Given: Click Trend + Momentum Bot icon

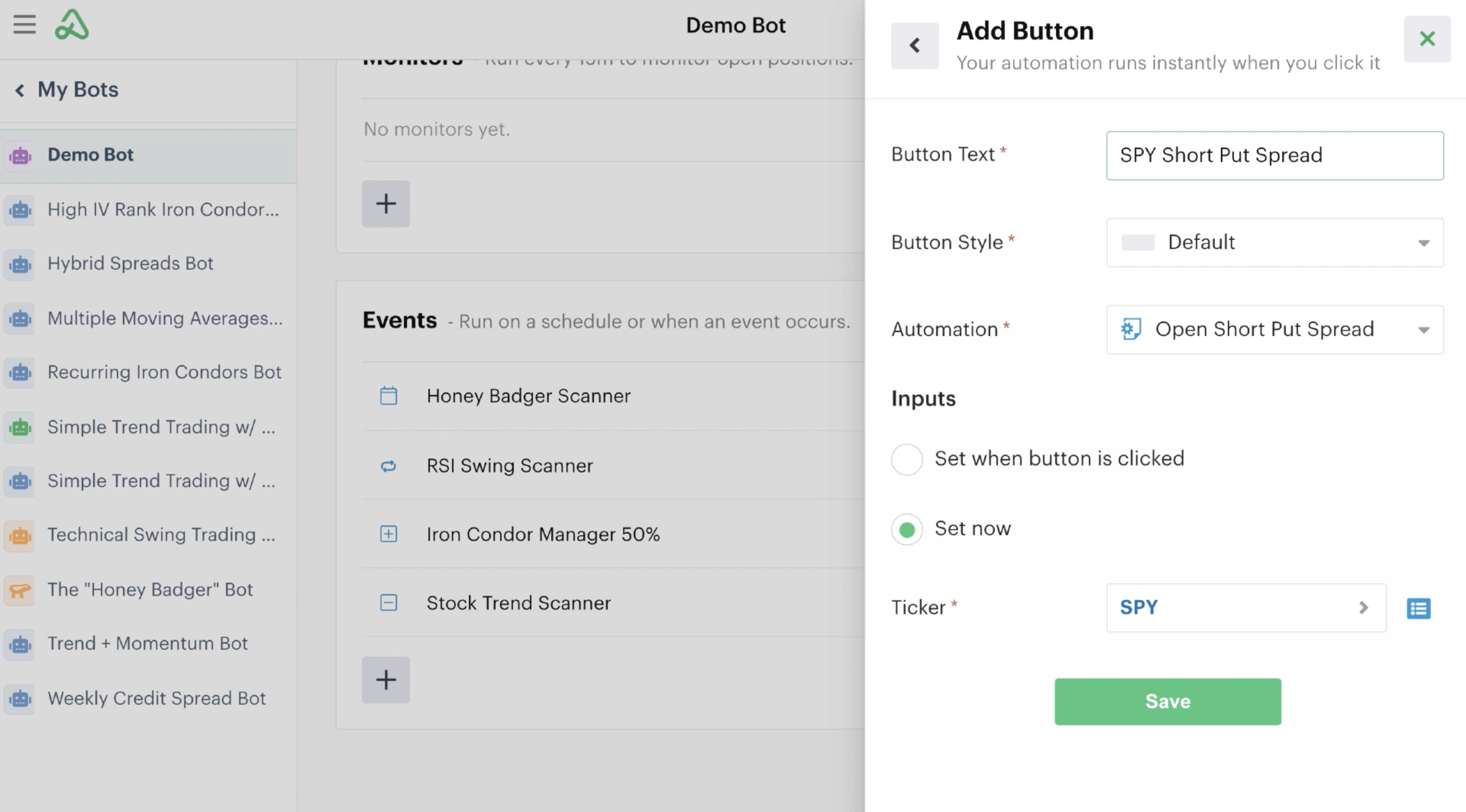Looking at the screenshot, I should 20,644.
